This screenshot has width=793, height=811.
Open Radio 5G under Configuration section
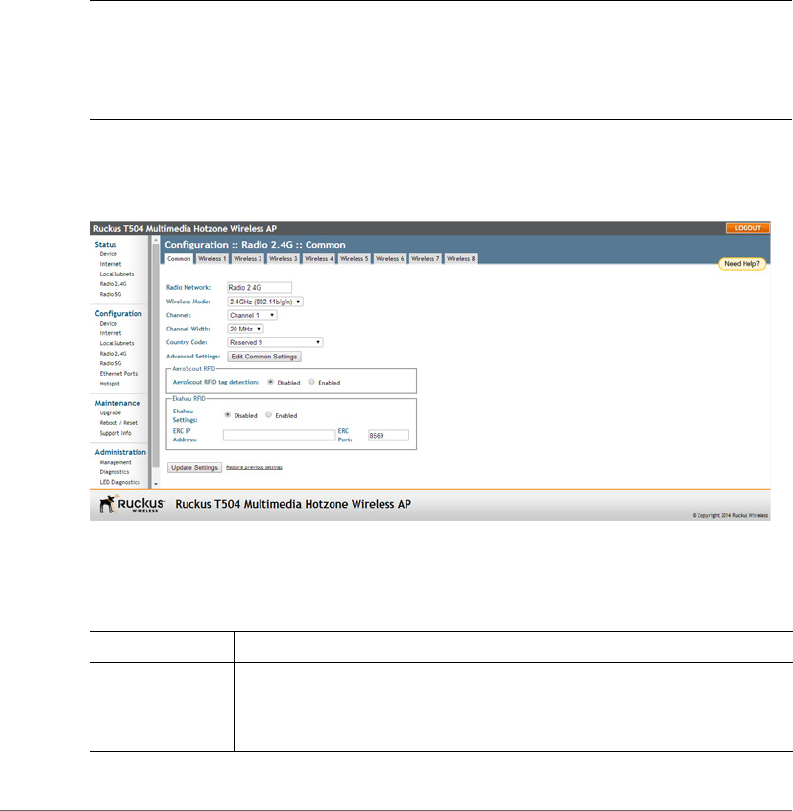pyautogui.click(x=110, y=364)
